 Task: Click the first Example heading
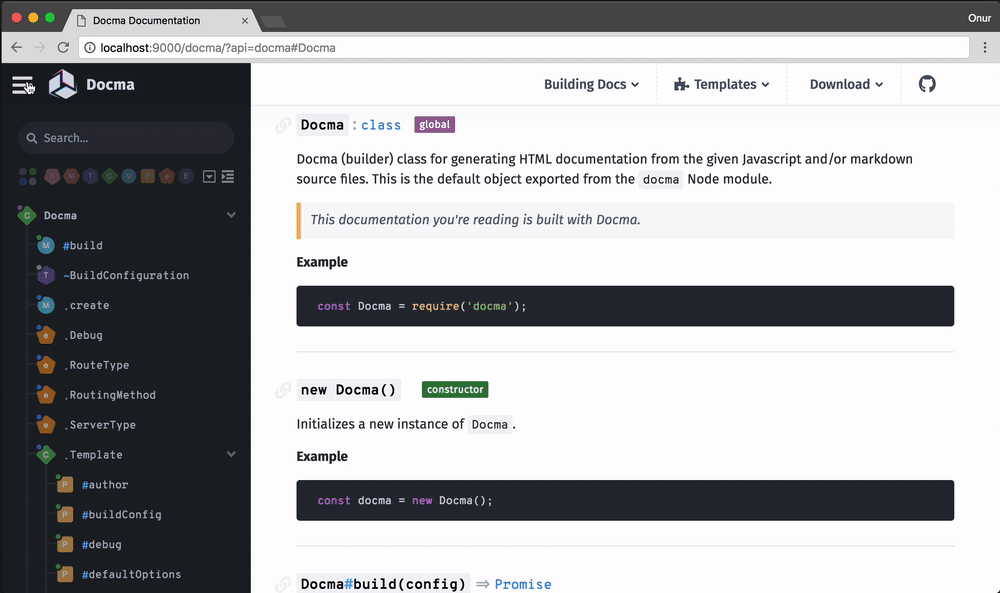[322, 262]
